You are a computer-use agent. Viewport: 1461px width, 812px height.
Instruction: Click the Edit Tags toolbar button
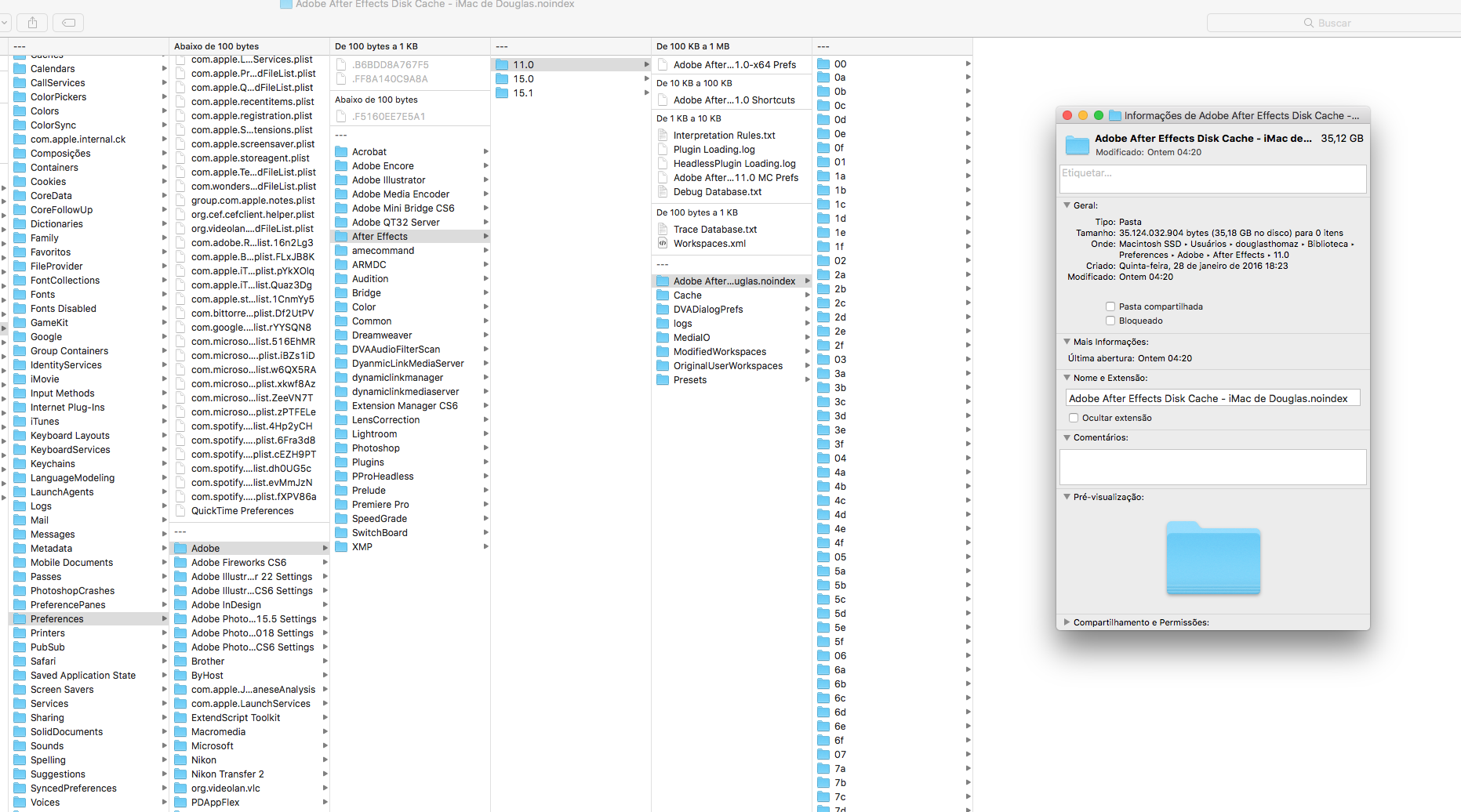(x=68, y=23)
